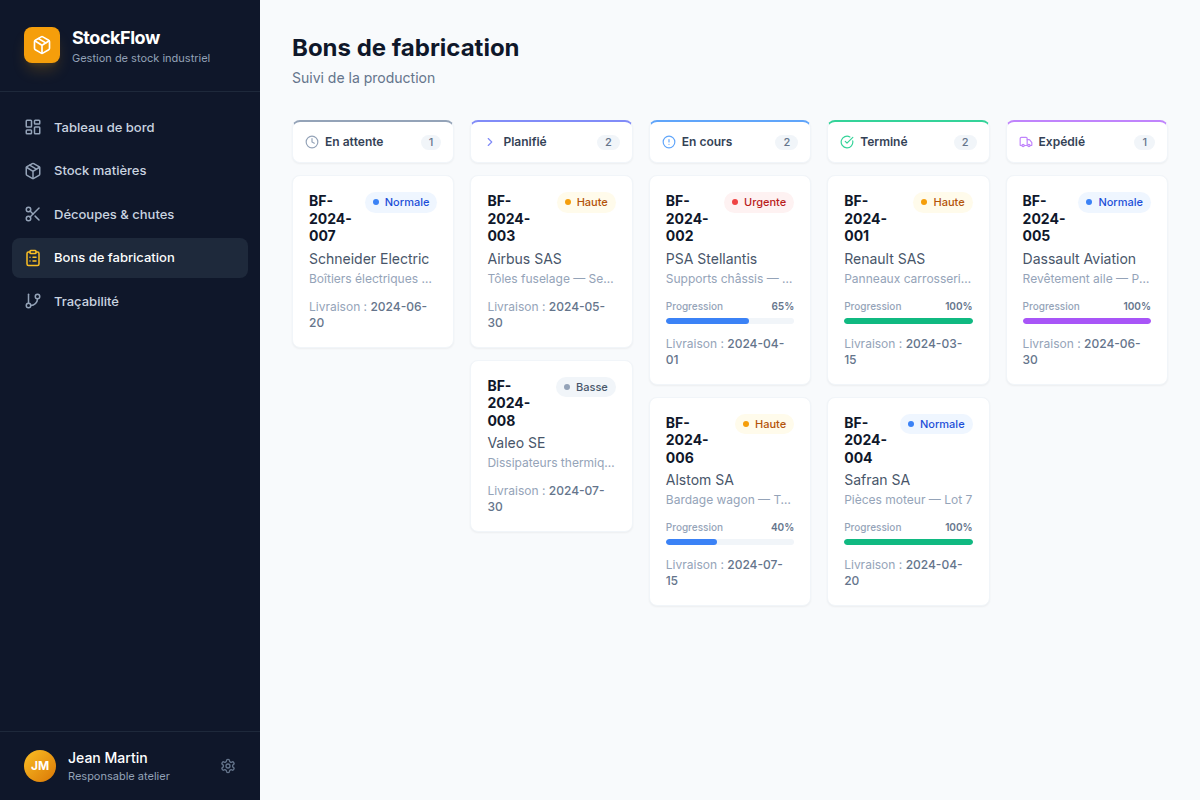This screenshot has height=800, width=1200.
Task: Click the Haute badge on Renault SAS card
Action: (x=943, y=202)
